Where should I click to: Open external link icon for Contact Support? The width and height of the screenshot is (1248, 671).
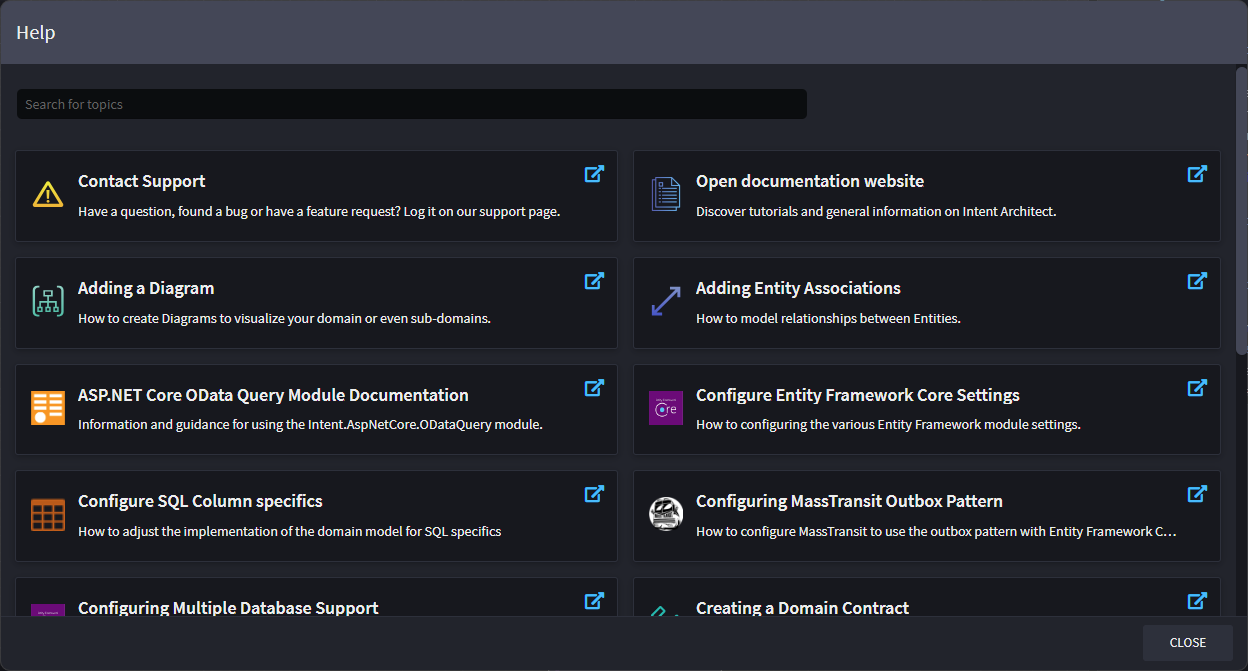[x=594, y=174]
